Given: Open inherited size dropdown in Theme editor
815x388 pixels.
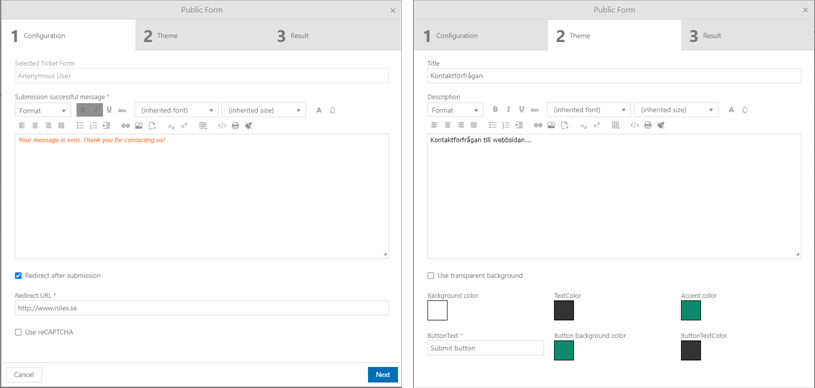Looking at the screenshot, I should point(676,110).
